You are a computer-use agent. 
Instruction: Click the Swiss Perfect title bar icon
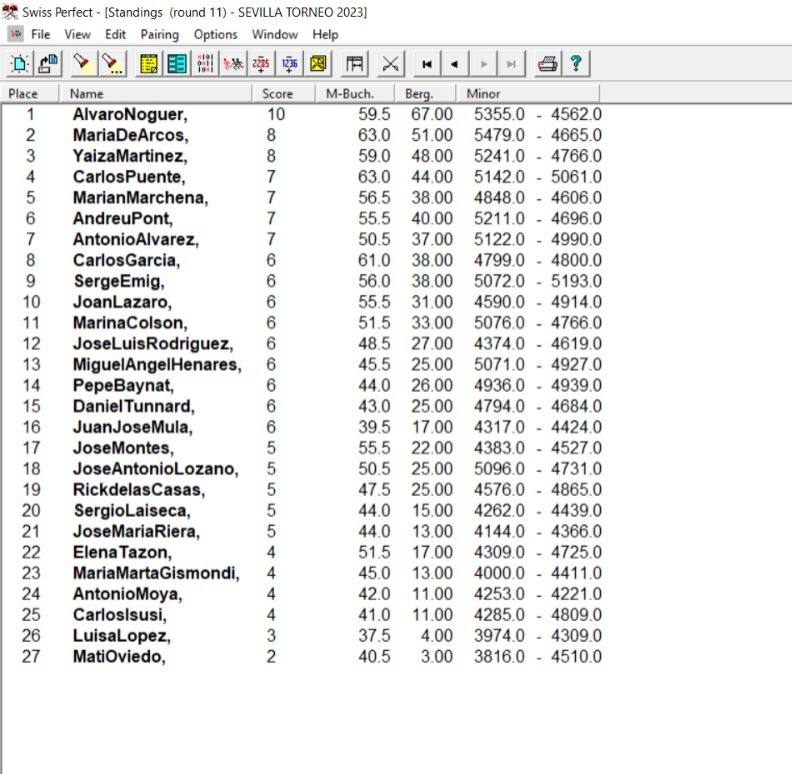pos(10,12)
